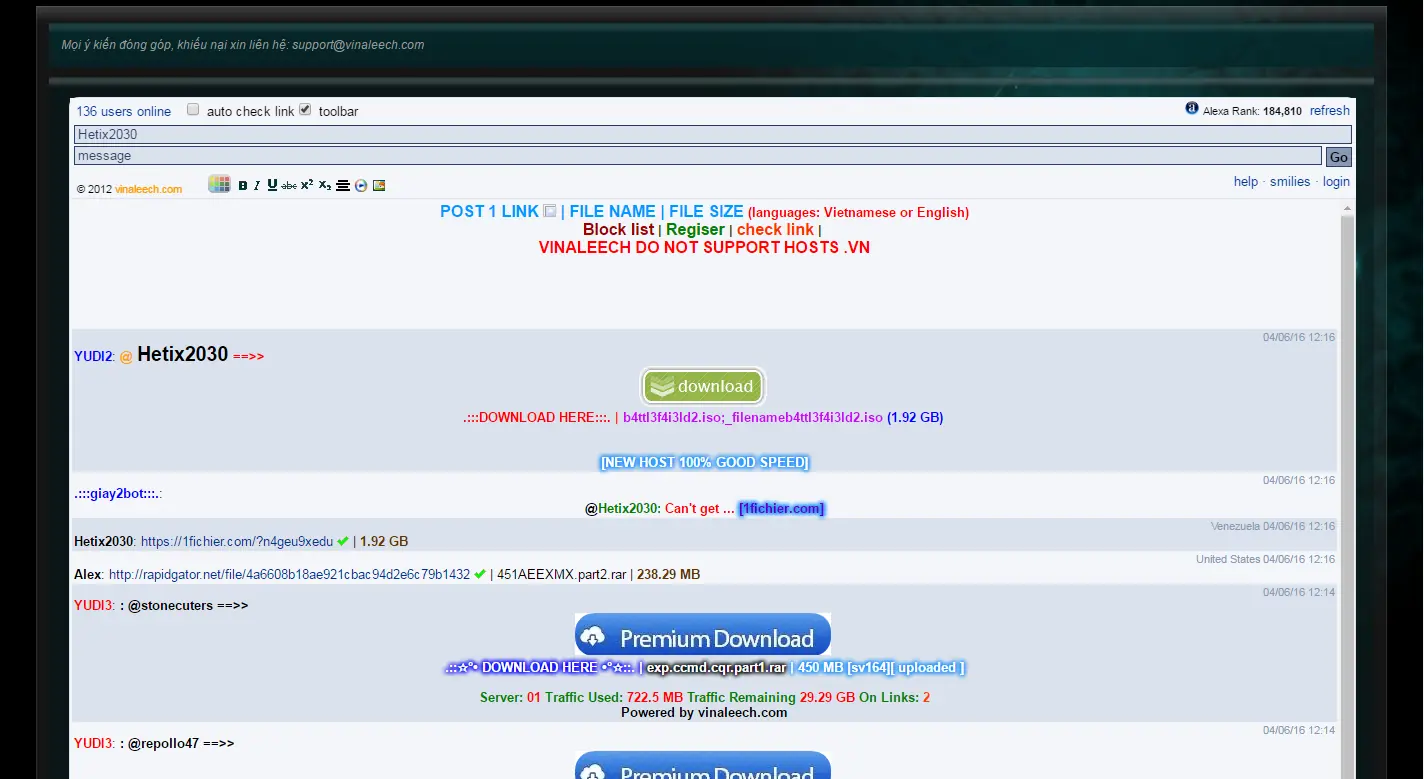Open the Regiser link
The height and width of the screenshot is (779, 1424).
(x=695, y=229)
